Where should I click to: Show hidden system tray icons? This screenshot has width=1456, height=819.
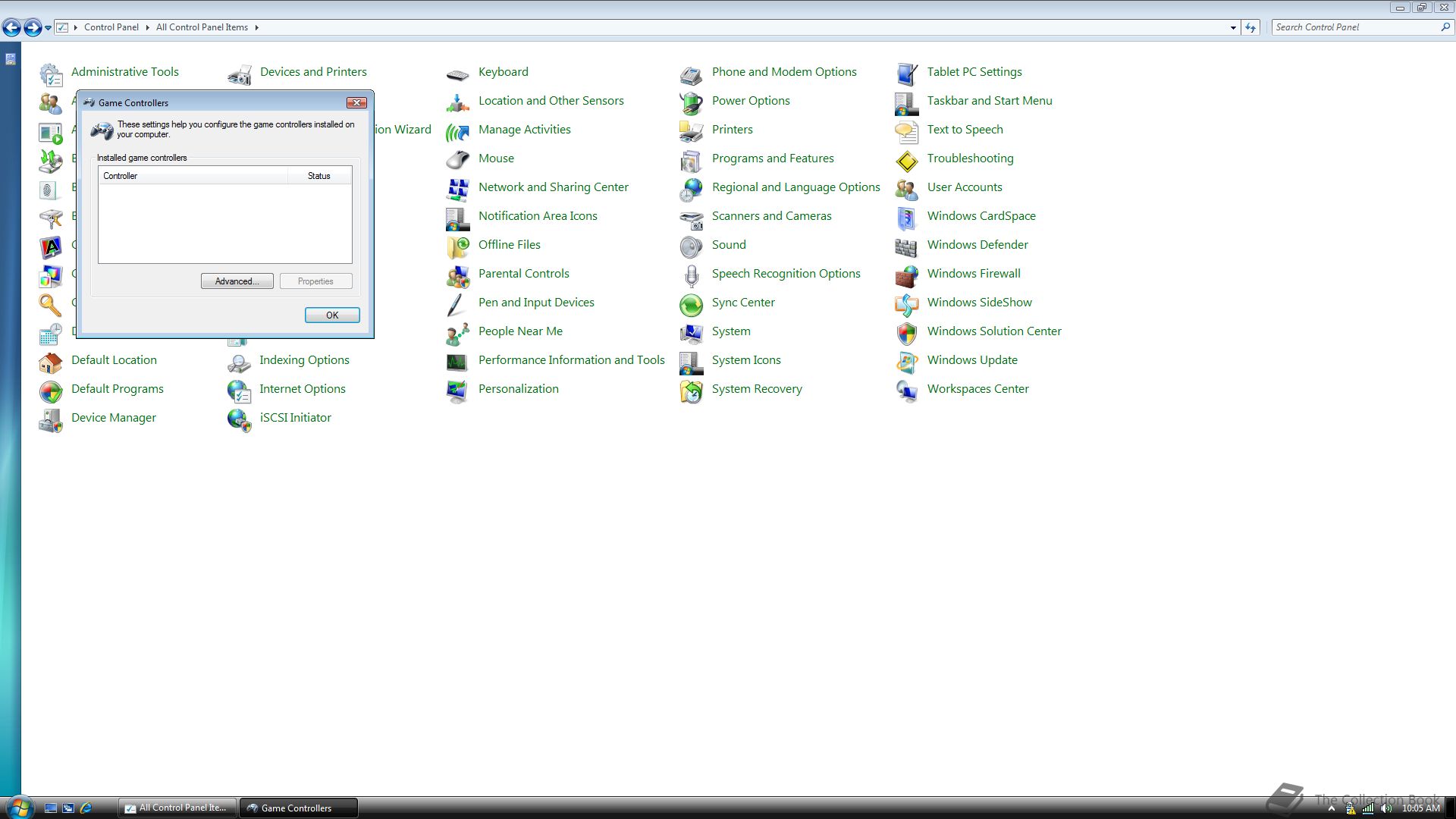pyautogui.click(x=1331, y=808)
